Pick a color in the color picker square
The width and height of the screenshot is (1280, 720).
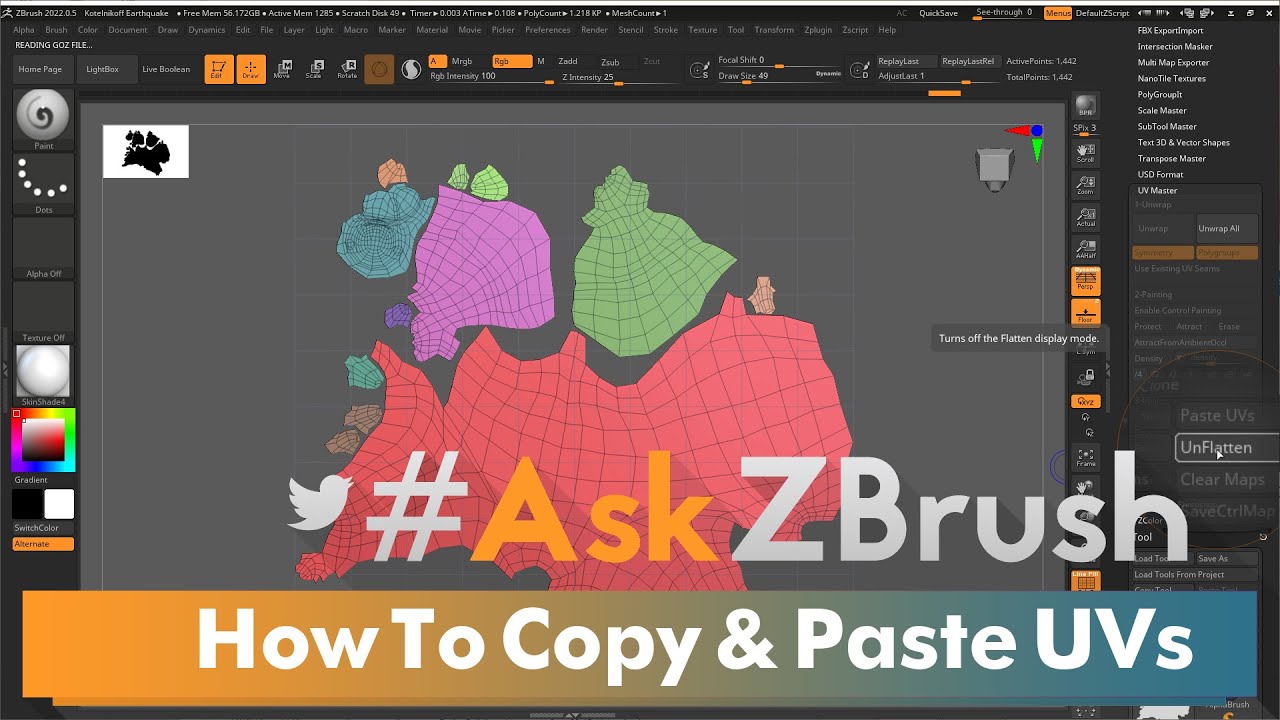43,440
